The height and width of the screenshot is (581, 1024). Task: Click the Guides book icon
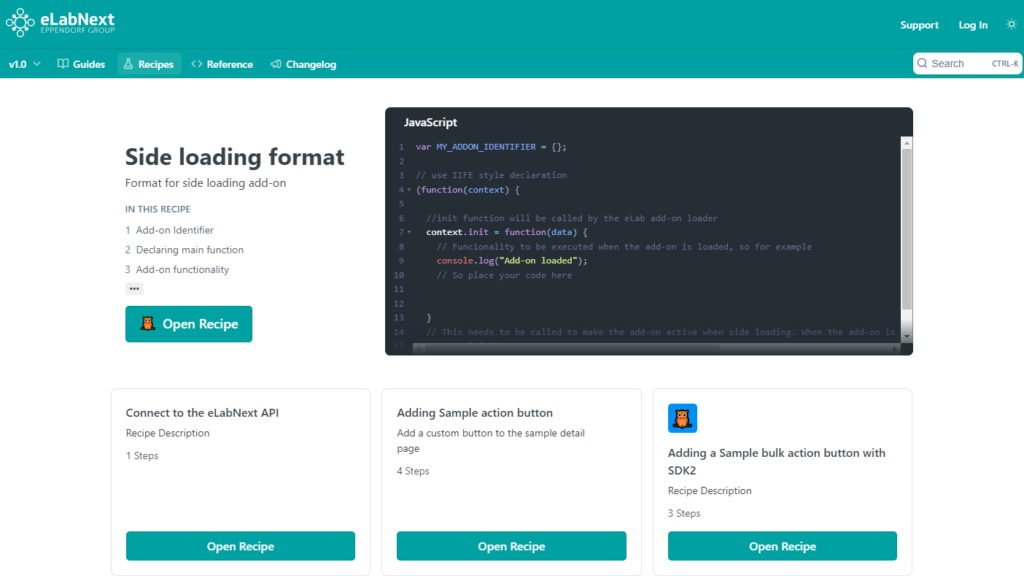click(63, 63)
